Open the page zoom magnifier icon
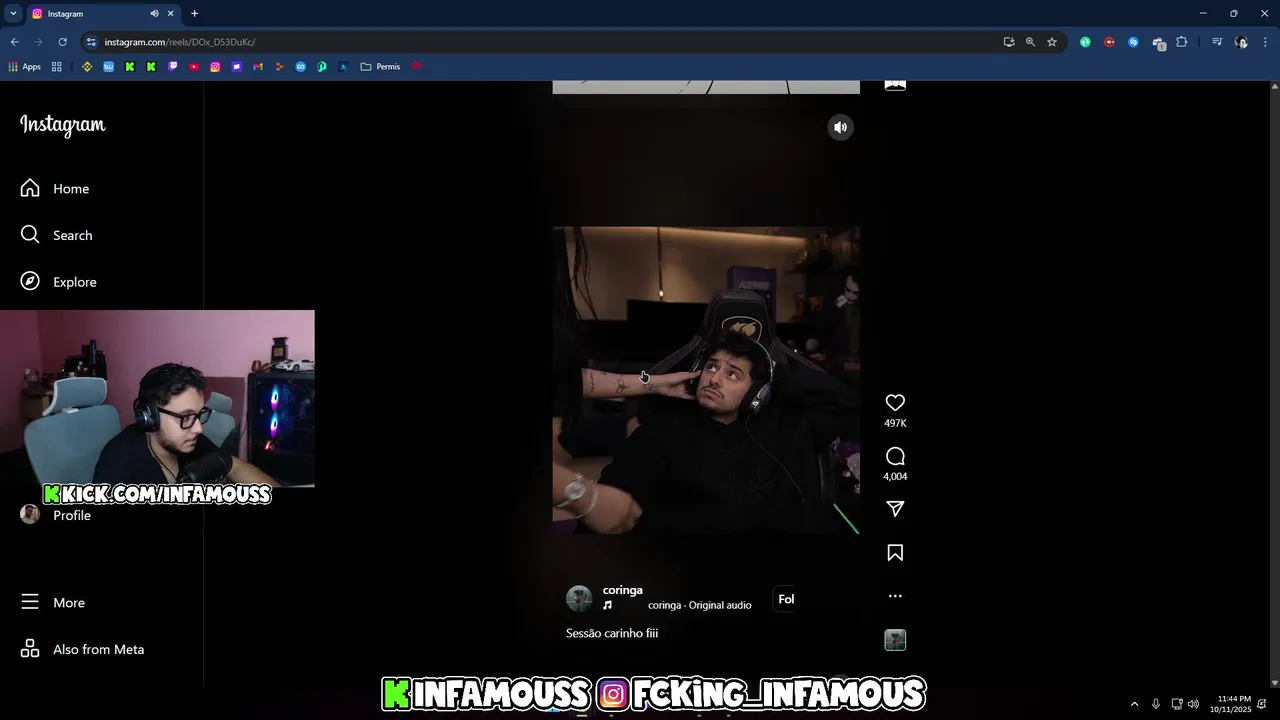The image size is (1280, 720). tap(1030, 42)
